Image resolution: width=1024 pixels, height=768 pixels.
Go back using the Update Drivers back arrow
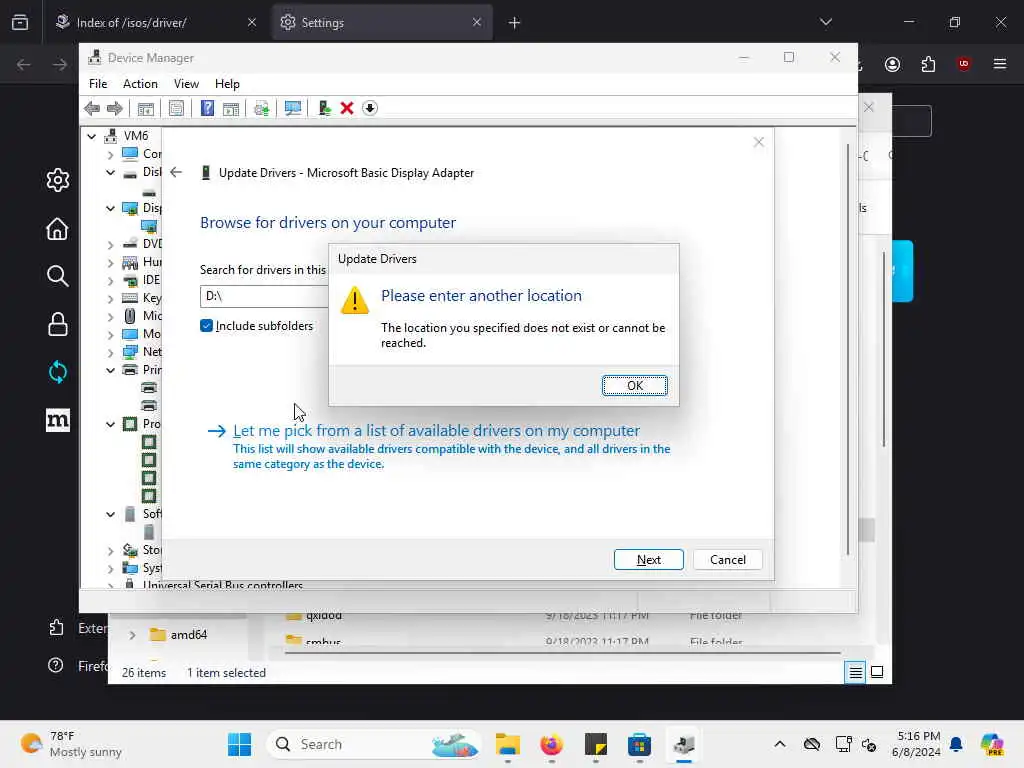(176, 172)
